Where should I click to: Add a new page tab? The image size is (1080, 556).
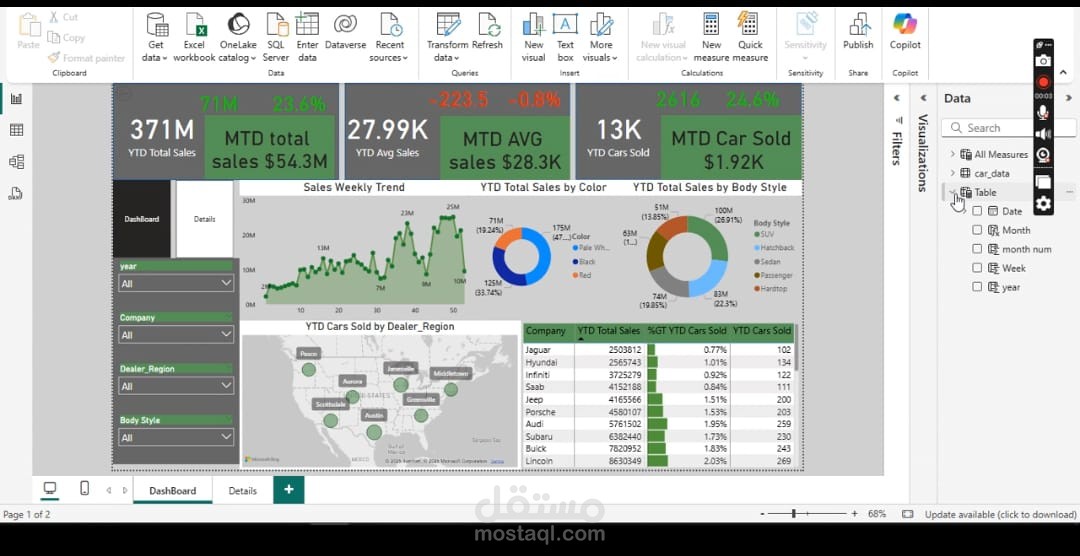pos(289,489)
